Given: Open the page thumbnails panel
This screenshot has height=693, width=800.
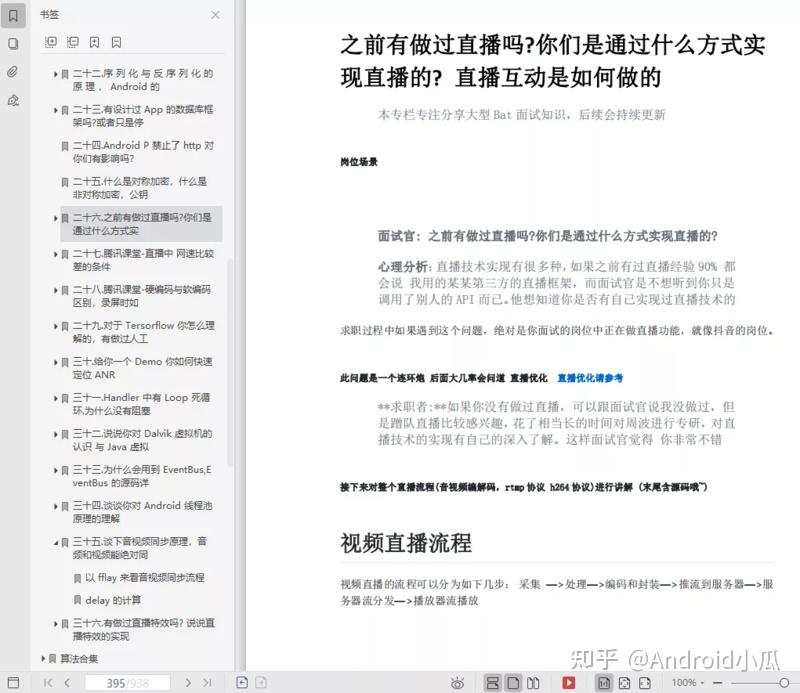Looking at the screenshot, I should point(12,44).
